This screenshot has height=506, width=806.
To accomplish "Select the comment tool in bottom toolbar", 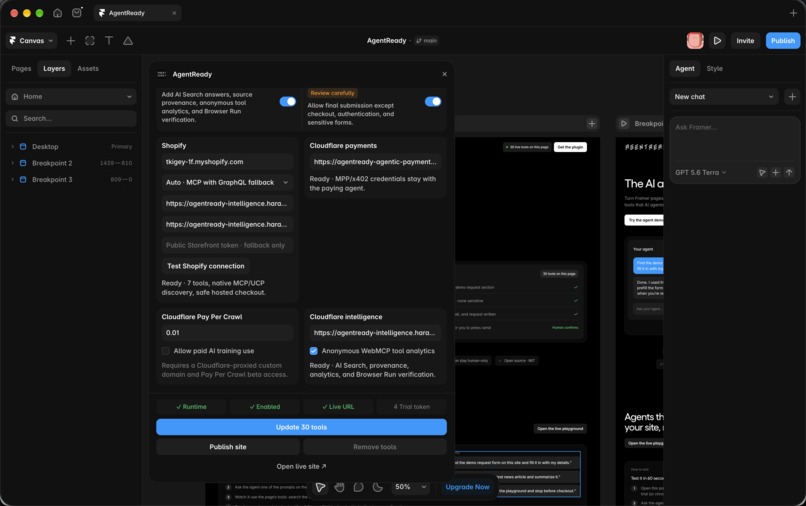I will coord(358,487).
